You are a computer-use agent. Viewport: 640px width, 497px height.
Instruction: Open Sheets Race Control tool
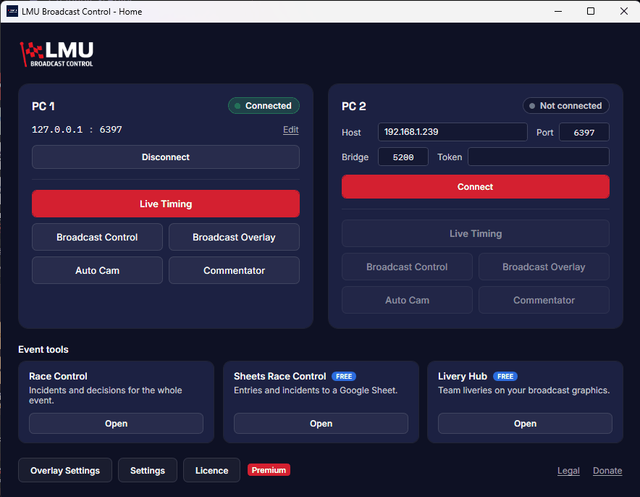[x=321, y=423]
